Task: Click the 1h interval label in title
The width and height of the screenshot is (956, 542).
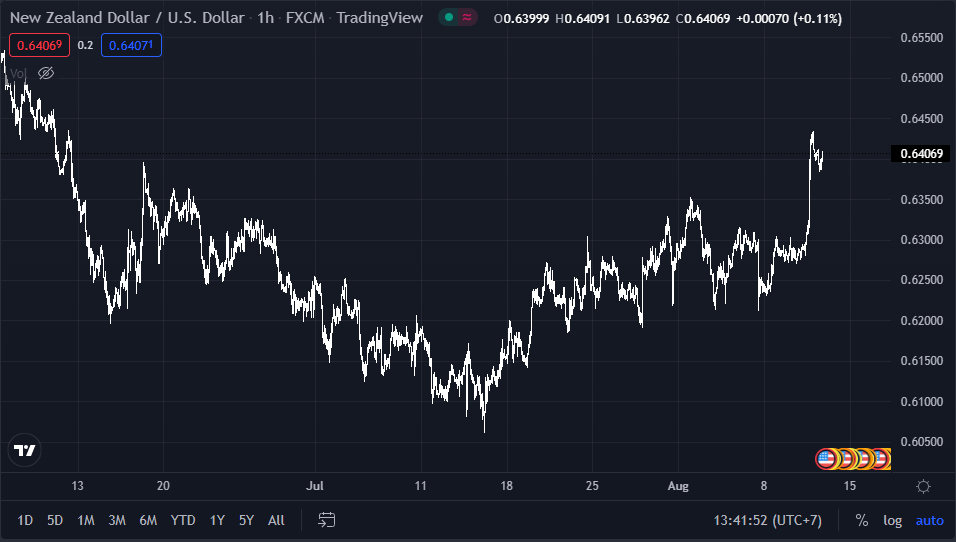Action: tap(265, 18)
